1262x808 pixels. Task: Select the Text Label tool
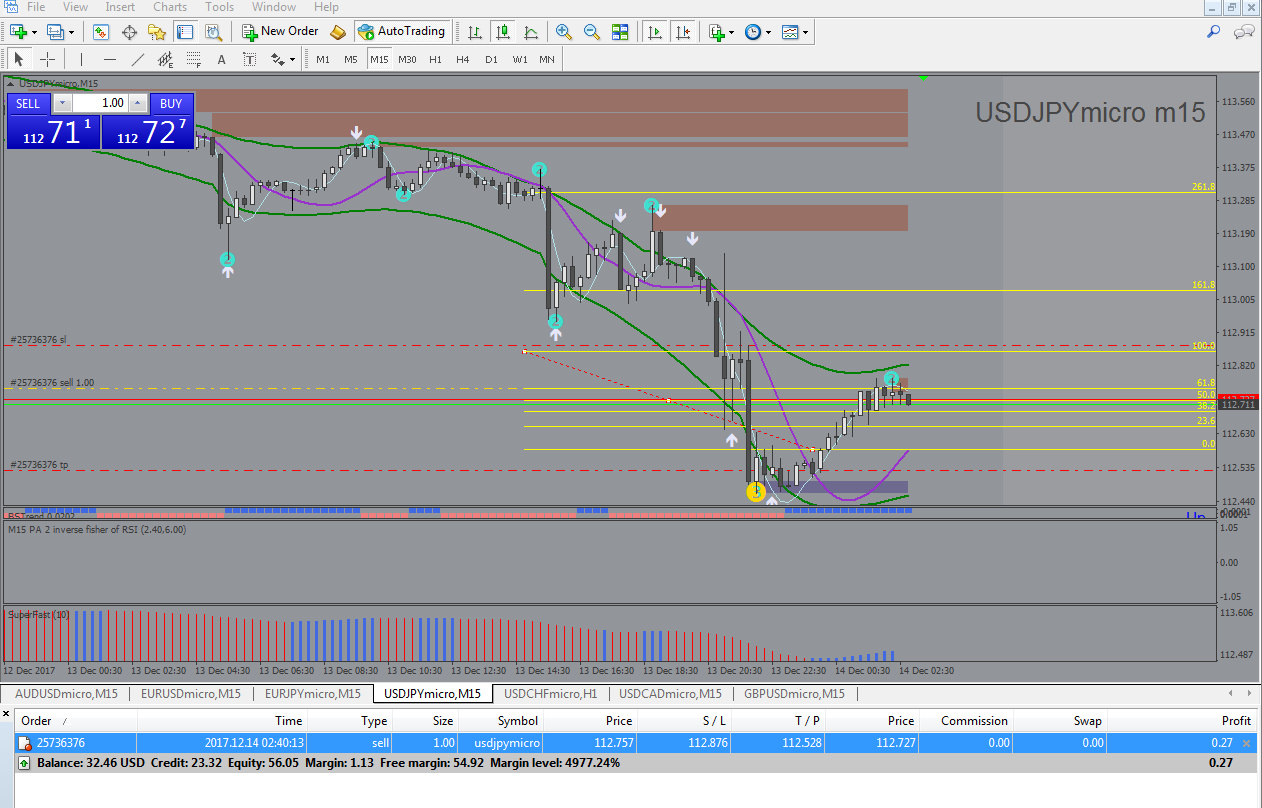[x=249, y=59]
